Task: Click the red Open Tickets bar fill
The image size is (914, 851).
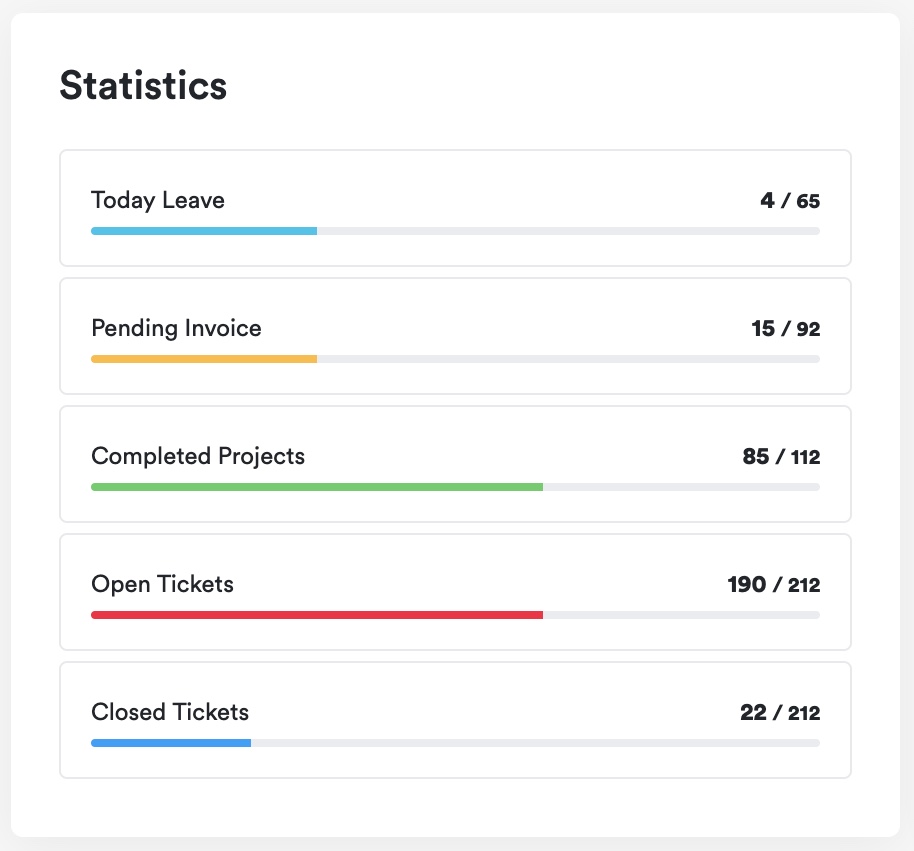Action: 317,615
